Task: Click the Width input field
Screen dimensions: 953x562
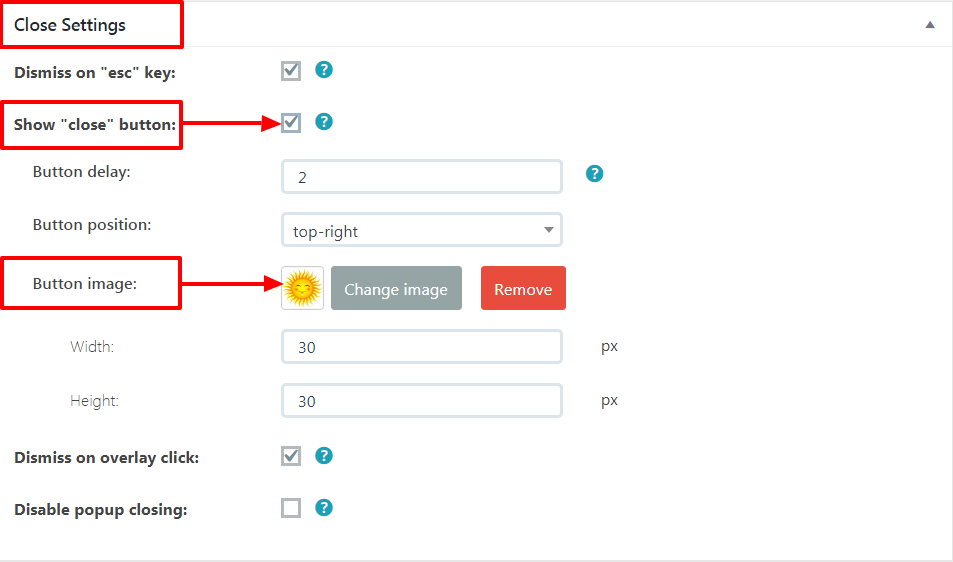Action: pos(422,347)
